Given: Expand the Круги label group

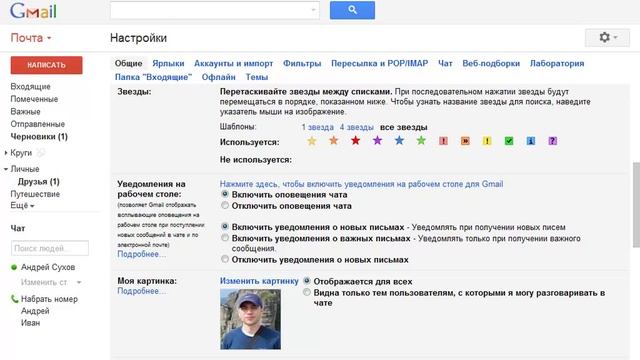Looking at the screenshot, I should 6,153.
